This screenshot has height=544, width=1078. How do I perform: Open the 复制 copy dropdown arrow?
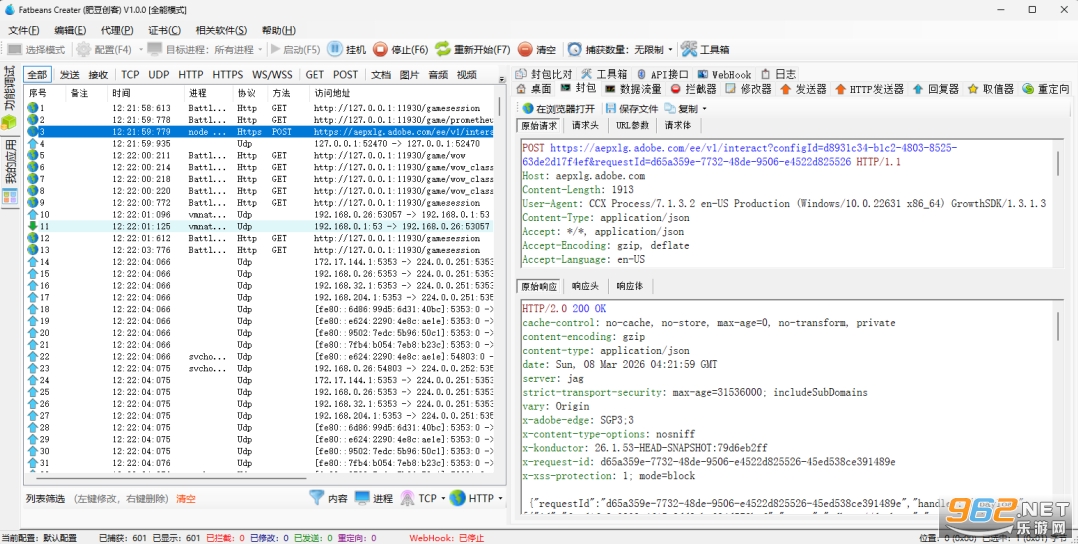tap(704, 109)
